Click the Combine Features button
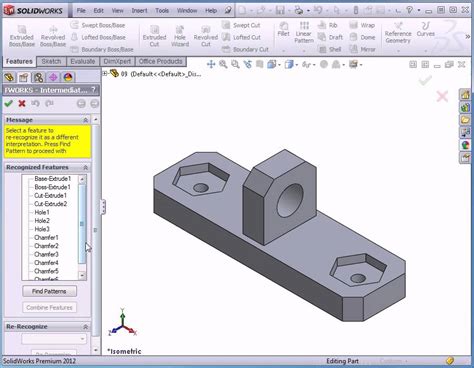 [49, 307]
